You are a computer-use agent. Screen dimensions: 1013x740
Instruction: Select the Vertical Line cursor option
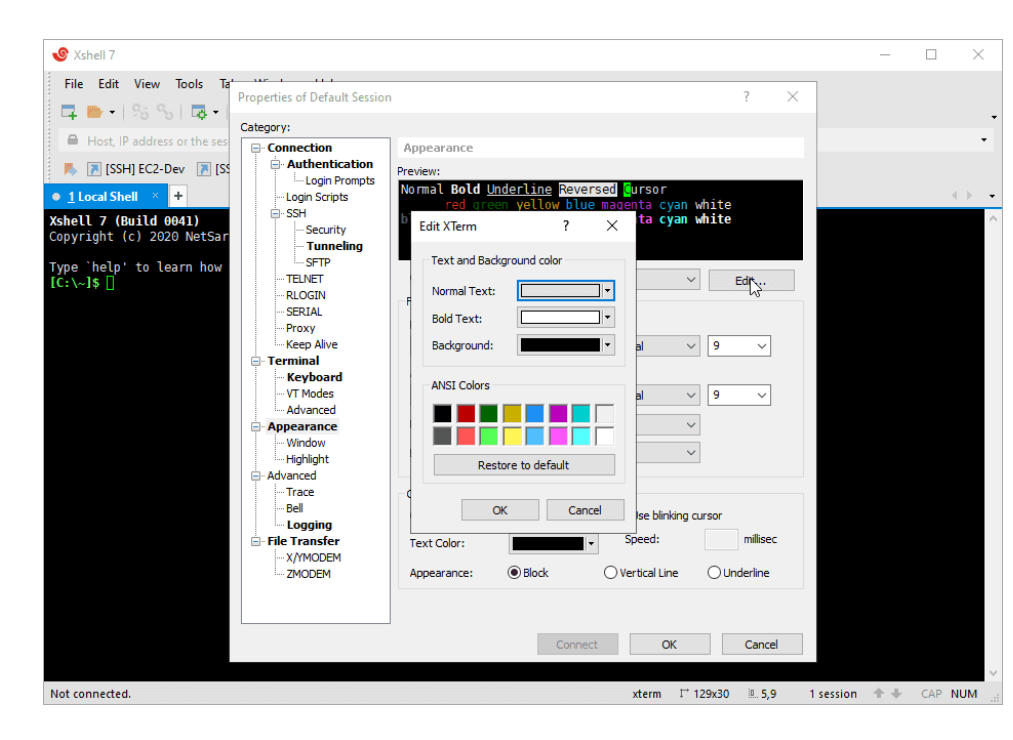tap(610, 573)
